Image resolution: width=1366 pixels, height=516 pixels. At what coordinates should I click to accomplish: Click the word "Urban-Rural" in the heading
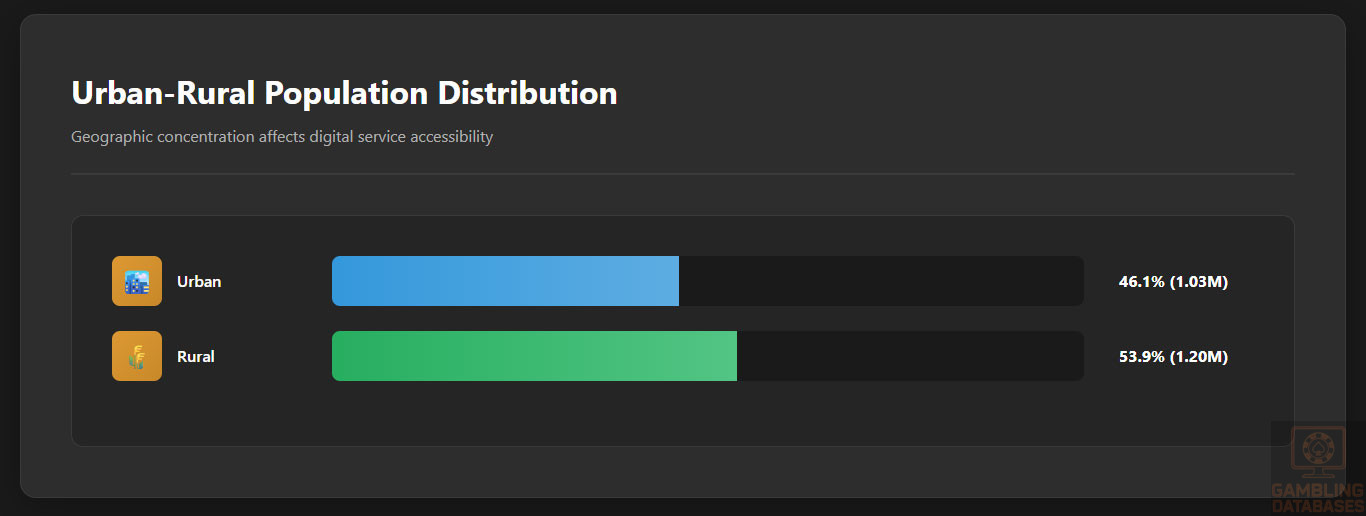[x=163, y=93]
